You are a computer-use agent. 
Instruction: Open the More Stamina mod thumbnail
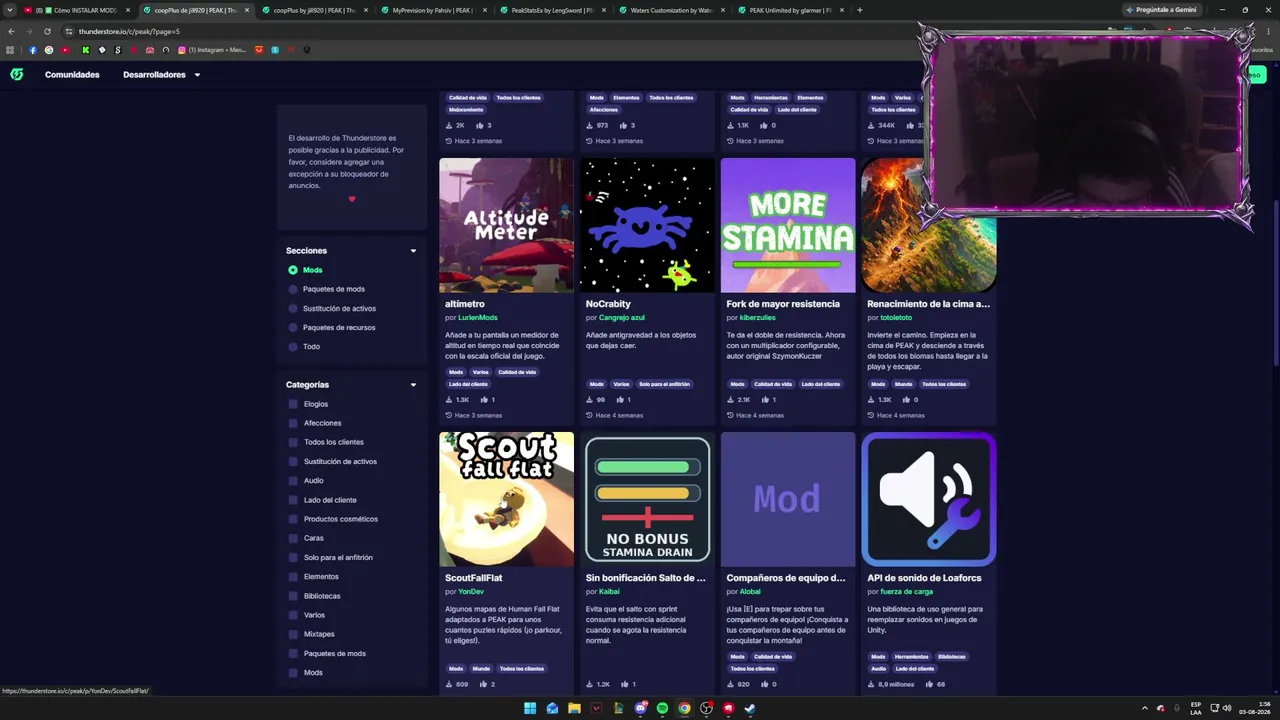pos(788,225)
